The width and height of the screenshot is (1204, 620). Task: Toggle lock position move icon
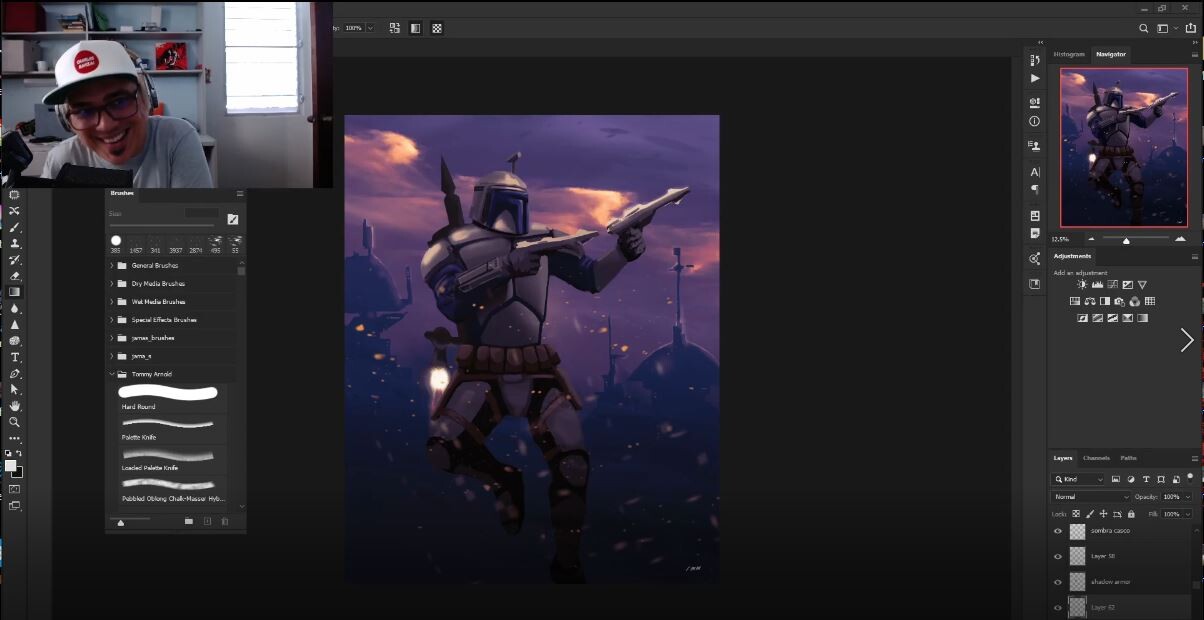[x=1103, y=513]
